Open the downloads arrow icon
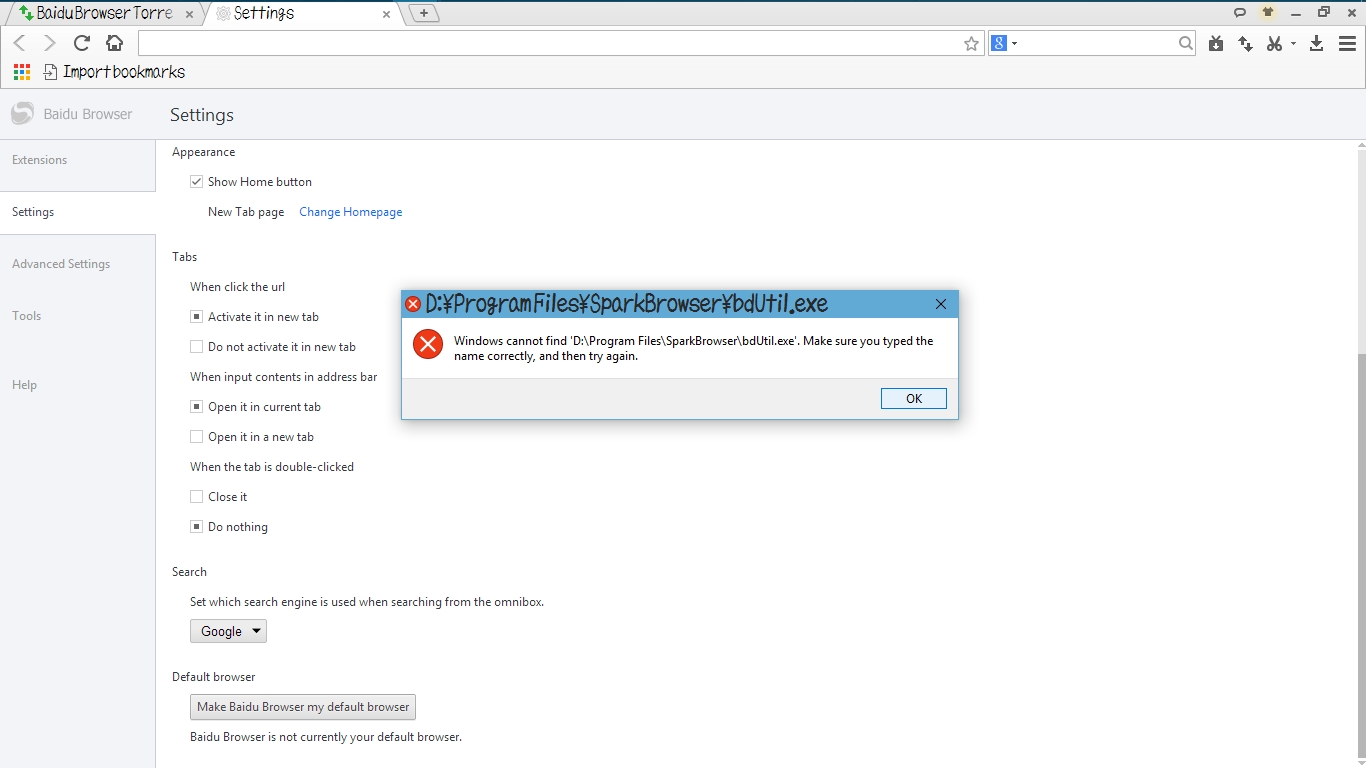This screenshot has width=1366, height=768. (x=1316, y=43)
